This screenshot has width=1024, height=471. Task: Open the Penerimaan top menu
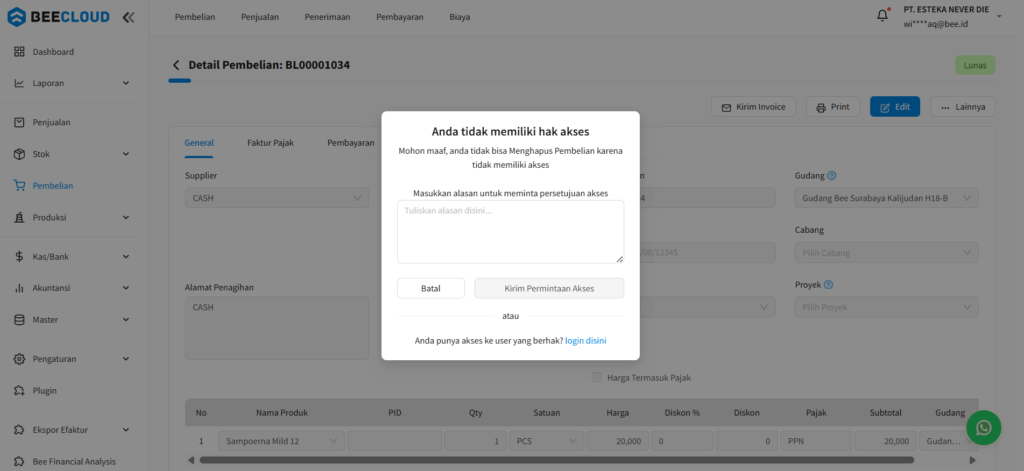click(328, 17)
